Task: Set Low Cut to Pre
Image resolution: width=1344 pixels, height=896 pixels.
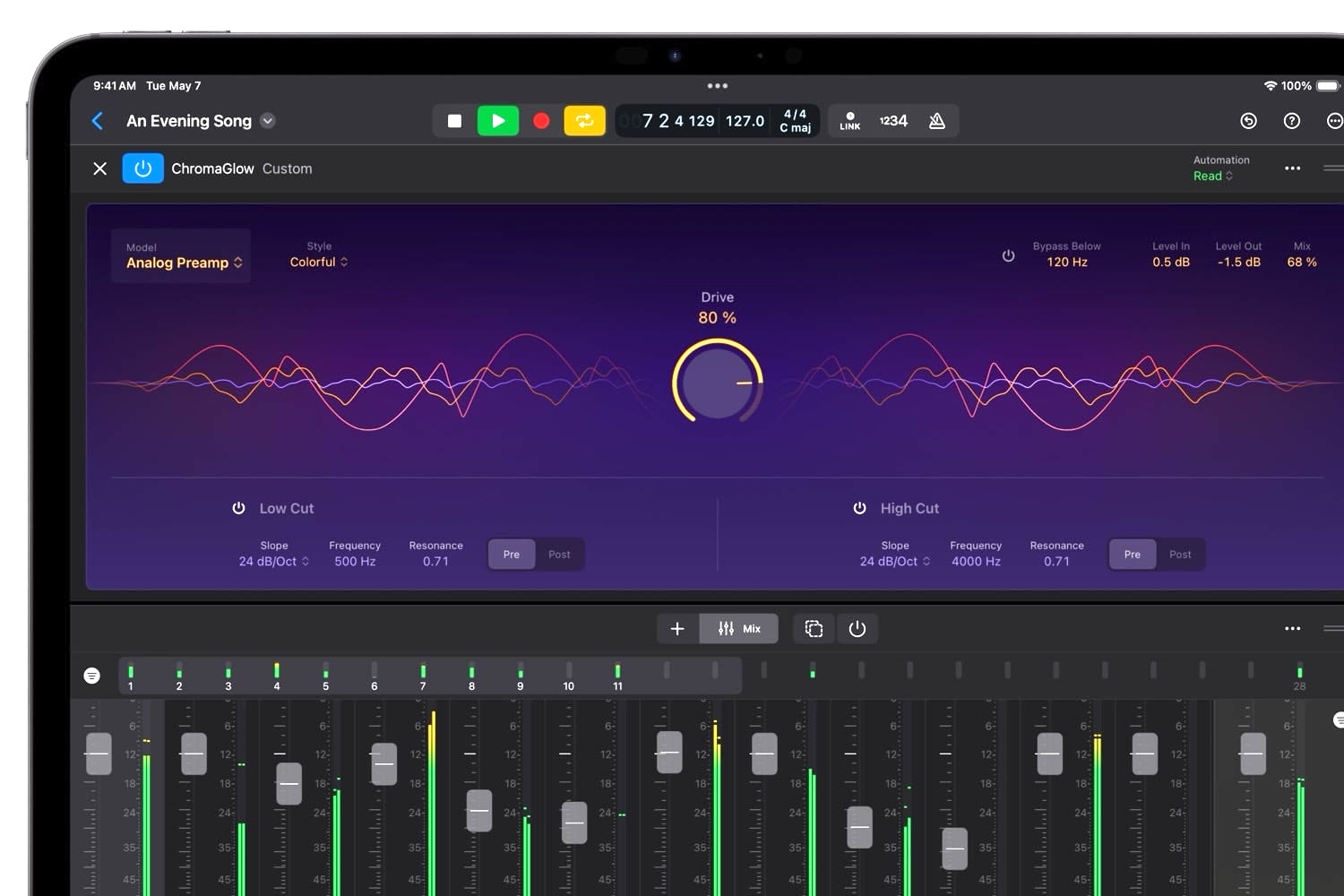Action: pos(512,555)
